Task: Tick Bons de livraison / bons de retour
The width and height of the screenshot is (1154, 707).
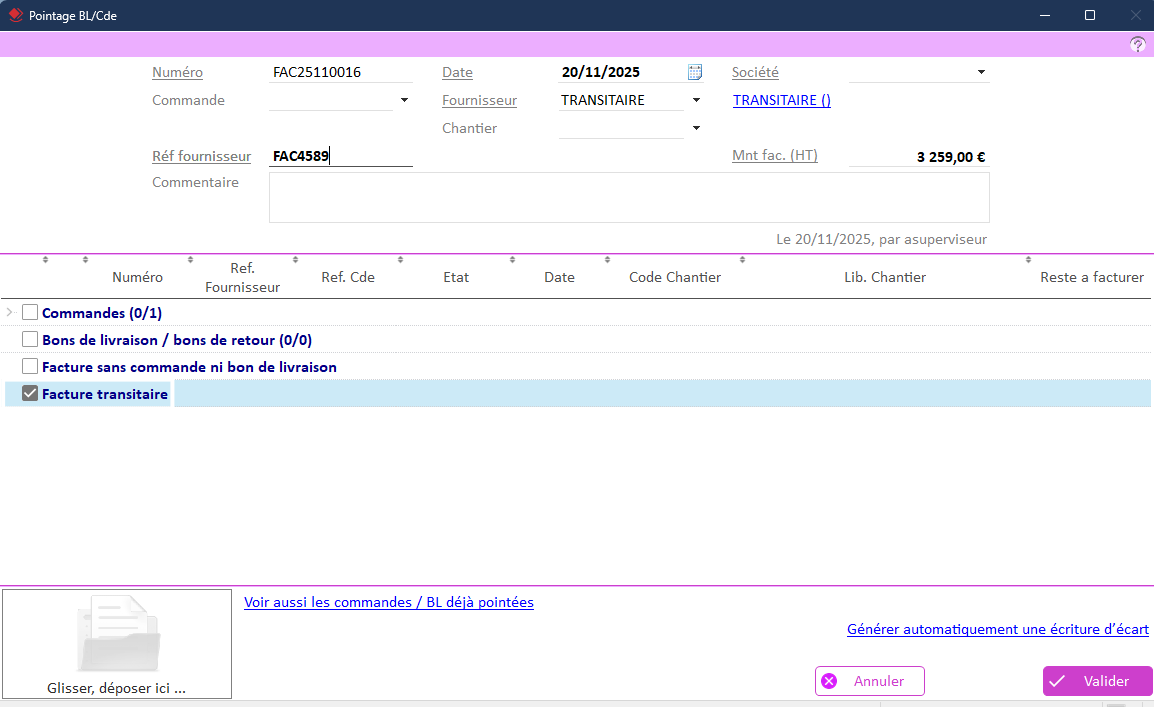Action: [30, 340]
